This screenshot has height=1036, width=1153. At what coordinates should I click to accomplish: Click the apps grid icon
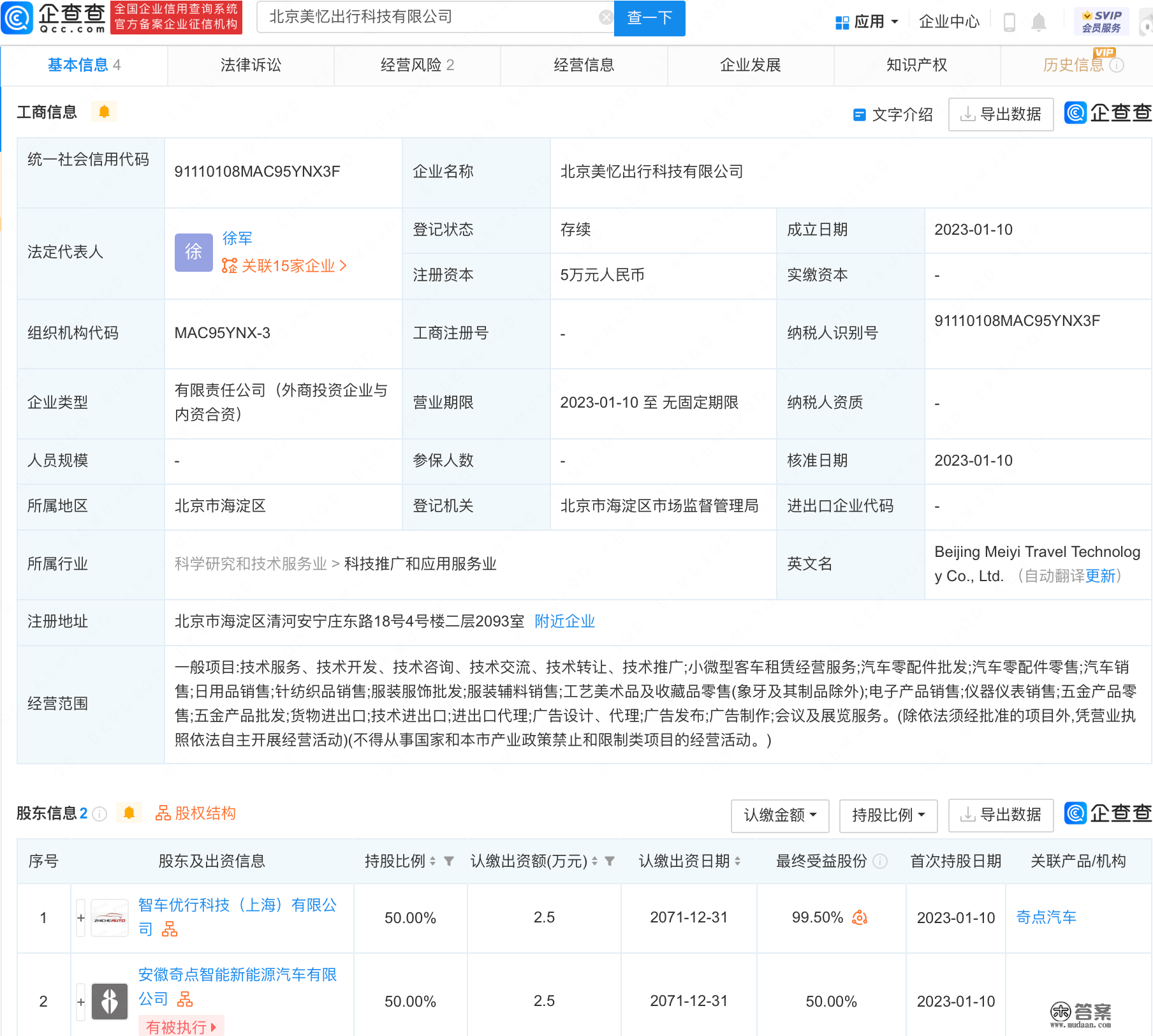(842, 22)
